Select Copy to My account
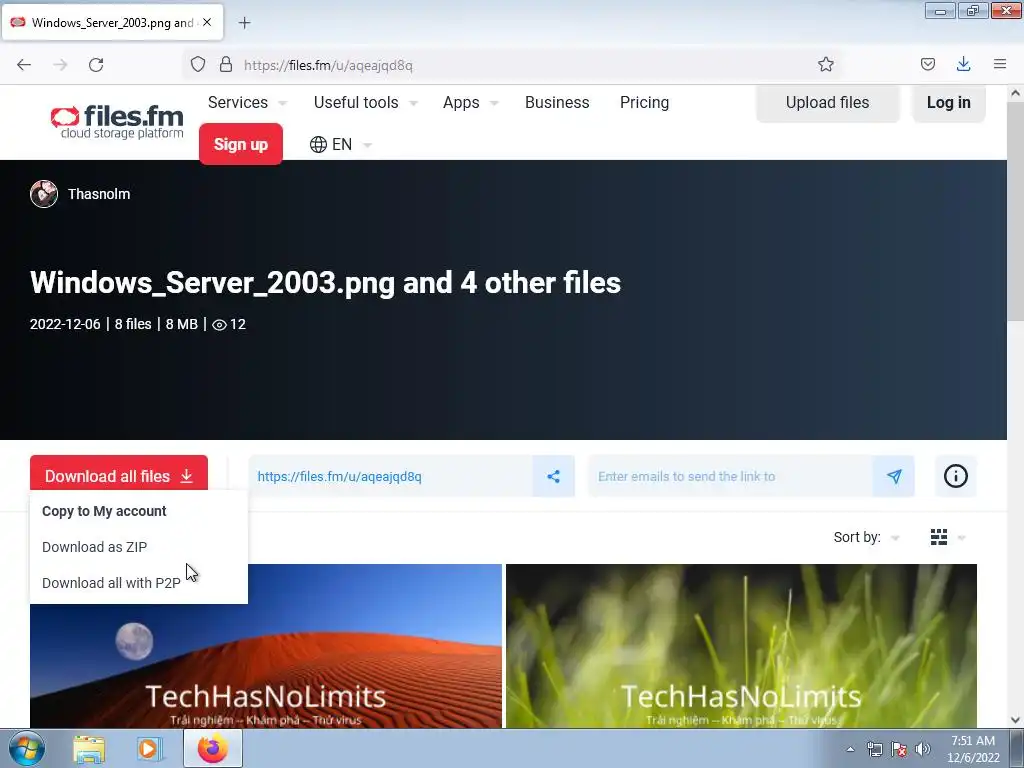1024x768 pixels. point(104,511)
